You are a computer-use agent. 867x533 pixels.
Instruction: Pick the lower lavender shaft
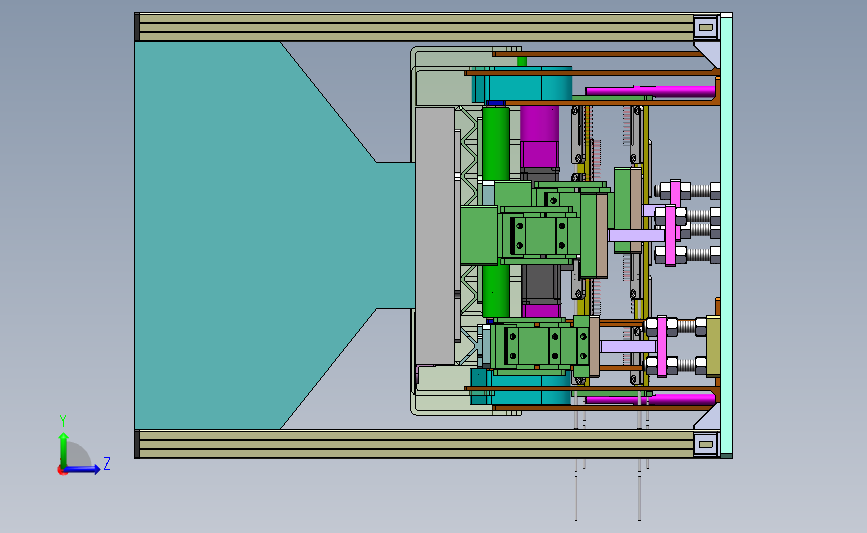coord(628,347)
